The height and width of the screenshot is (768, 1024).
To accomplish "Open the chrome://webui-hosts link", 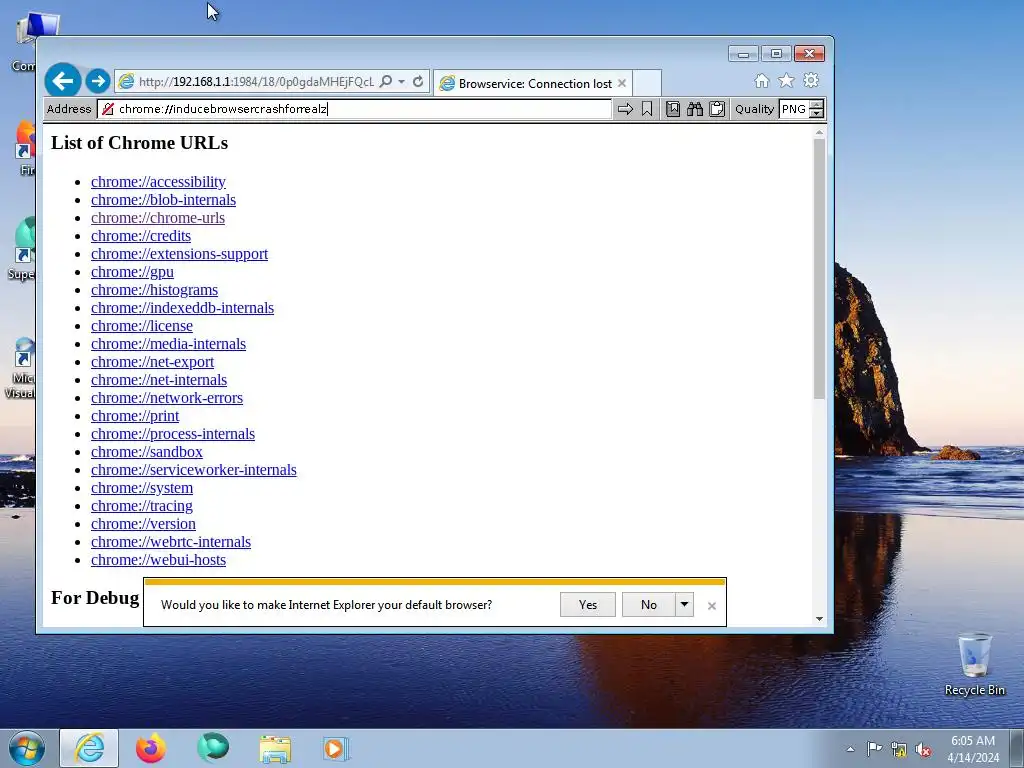I will [158, 560].
